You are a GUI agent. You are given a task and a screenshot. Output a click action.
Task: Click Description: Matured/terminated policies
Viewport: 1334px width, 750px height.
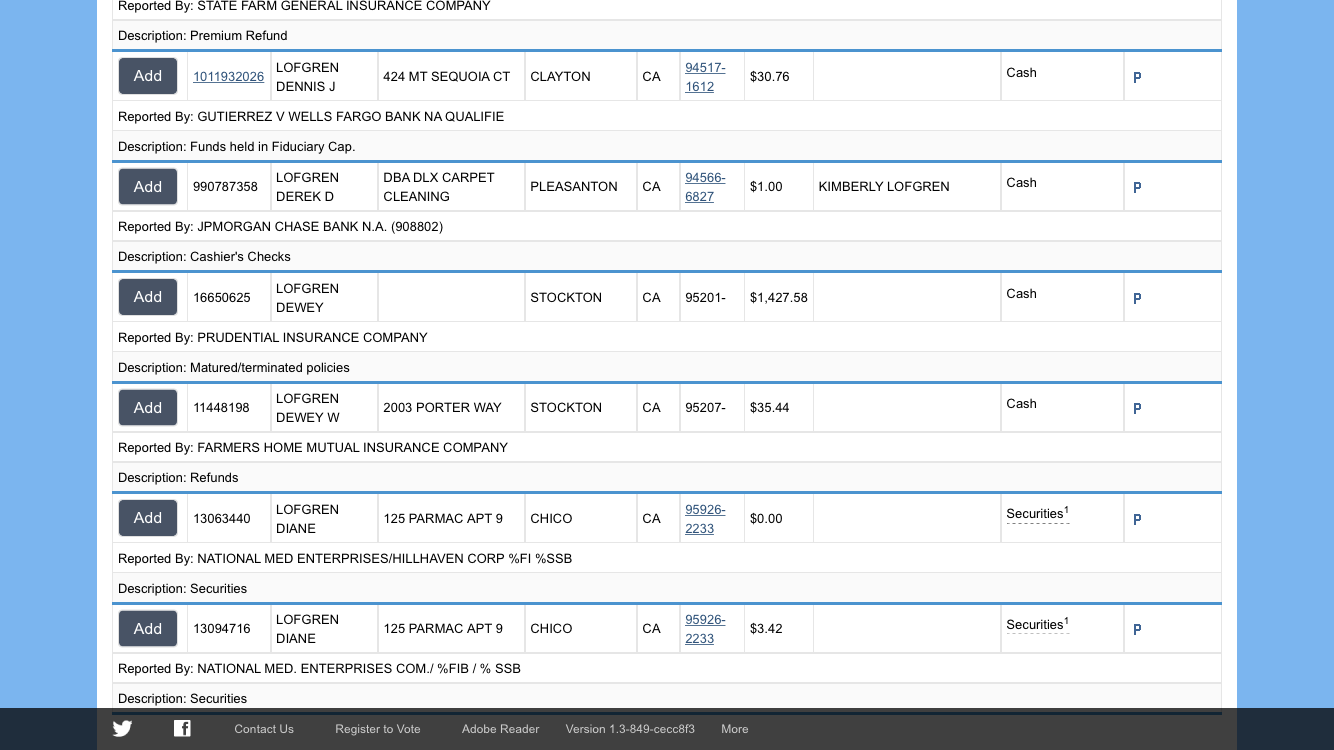point(234,367)
